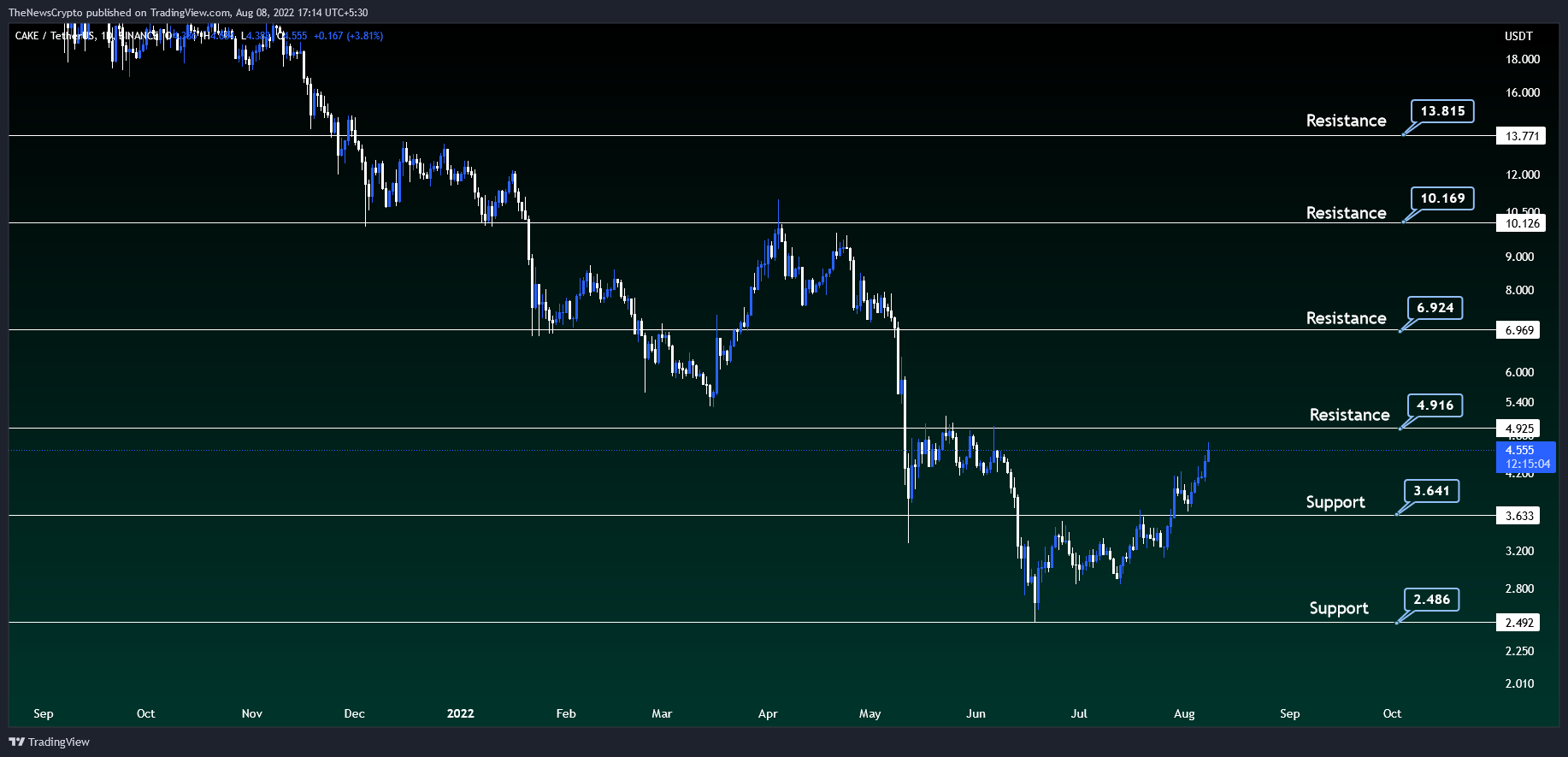Click the Dec label on time axis
1568x757 pixels.
point(354,713)
